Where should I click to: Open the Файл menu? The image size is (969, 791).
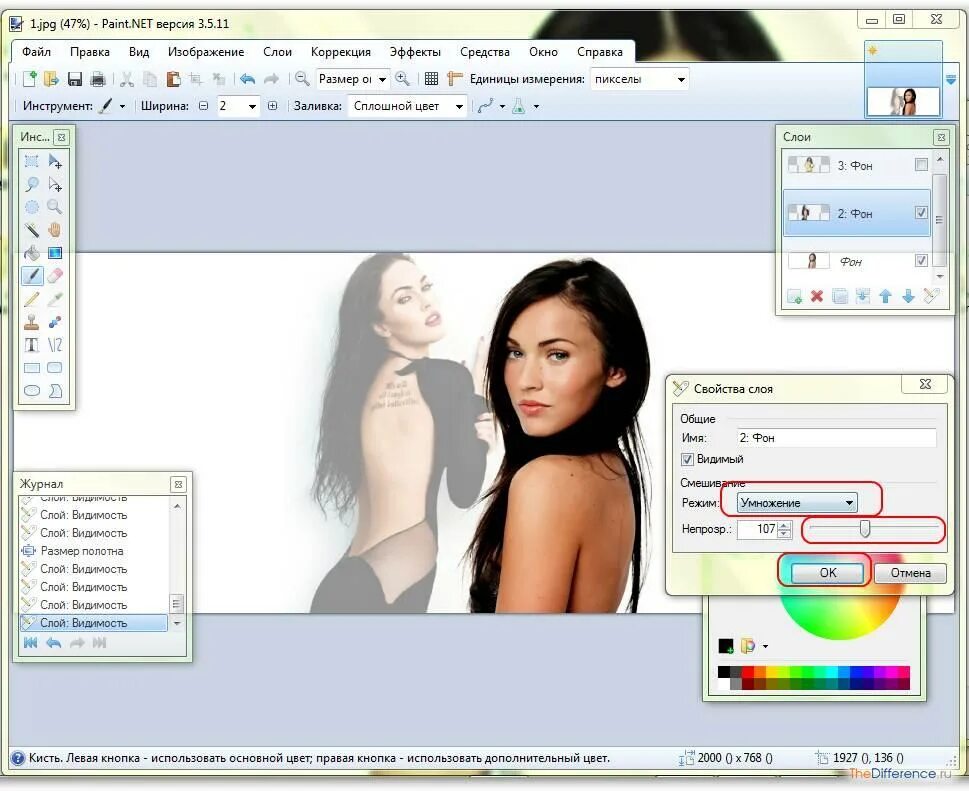point(36,52)
